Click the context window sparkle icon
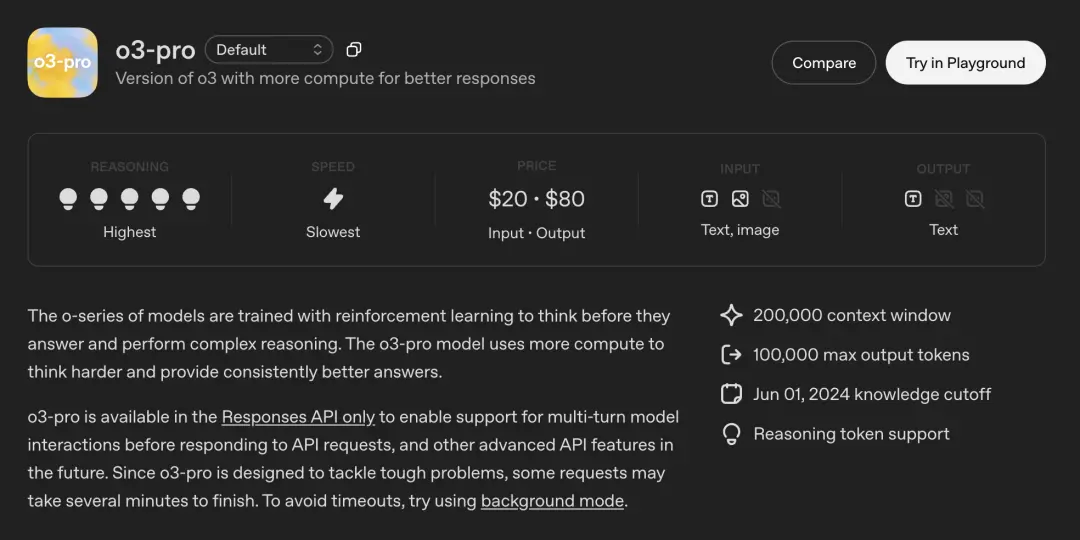This screenshot has width=1080, height=540. pos(731,315)
